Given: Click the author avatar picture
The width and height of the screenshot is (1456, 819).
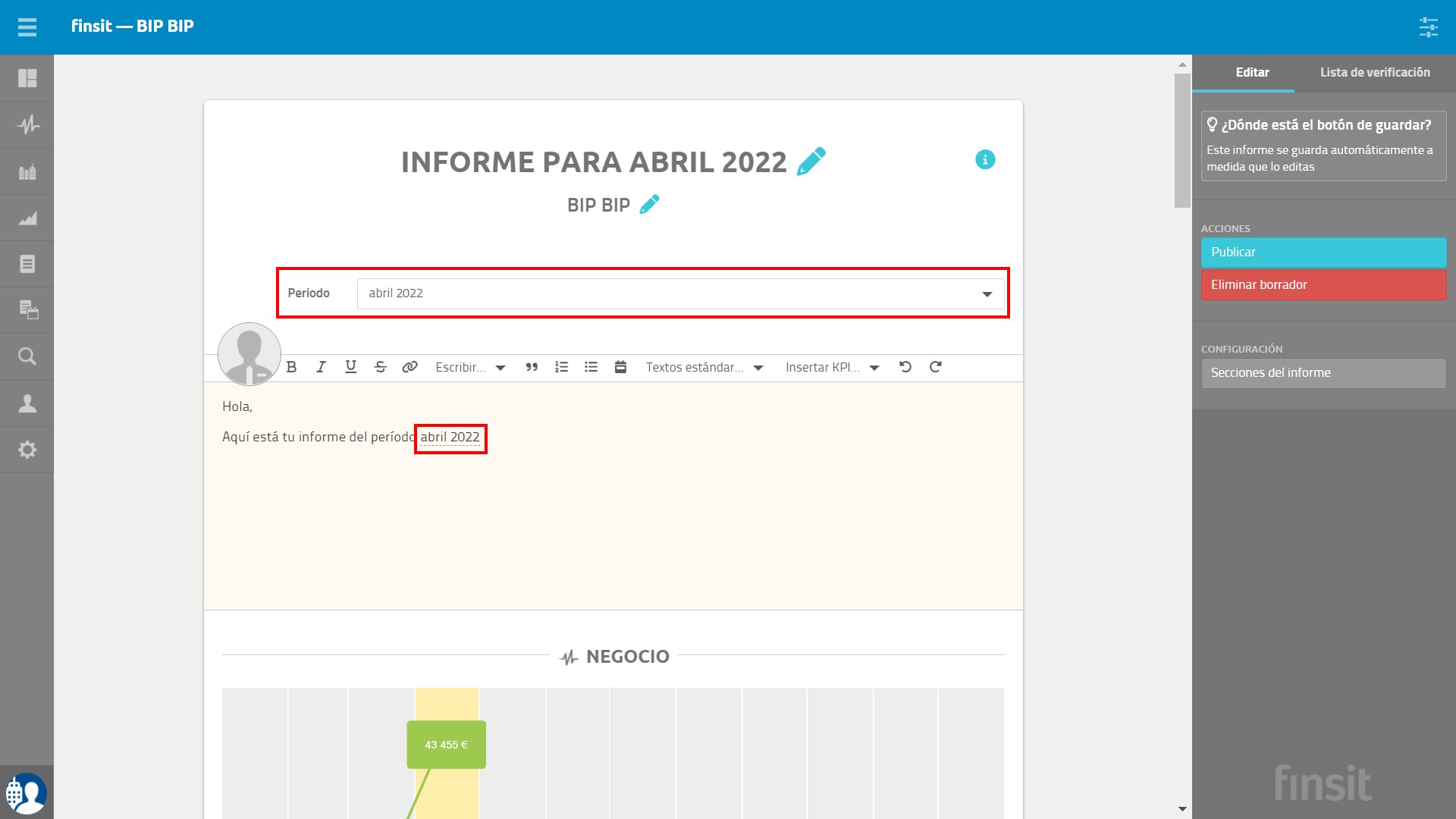Looking at the screenshot, I should click(249, 354).
